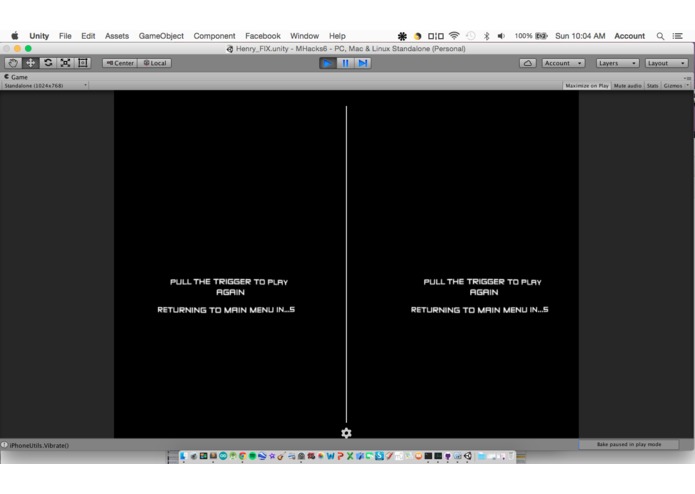Image resolution: width=695 pixels, height=494 pixels.
Task: Click the volume icon in menu bar
Action: click(x=501, y=36)
